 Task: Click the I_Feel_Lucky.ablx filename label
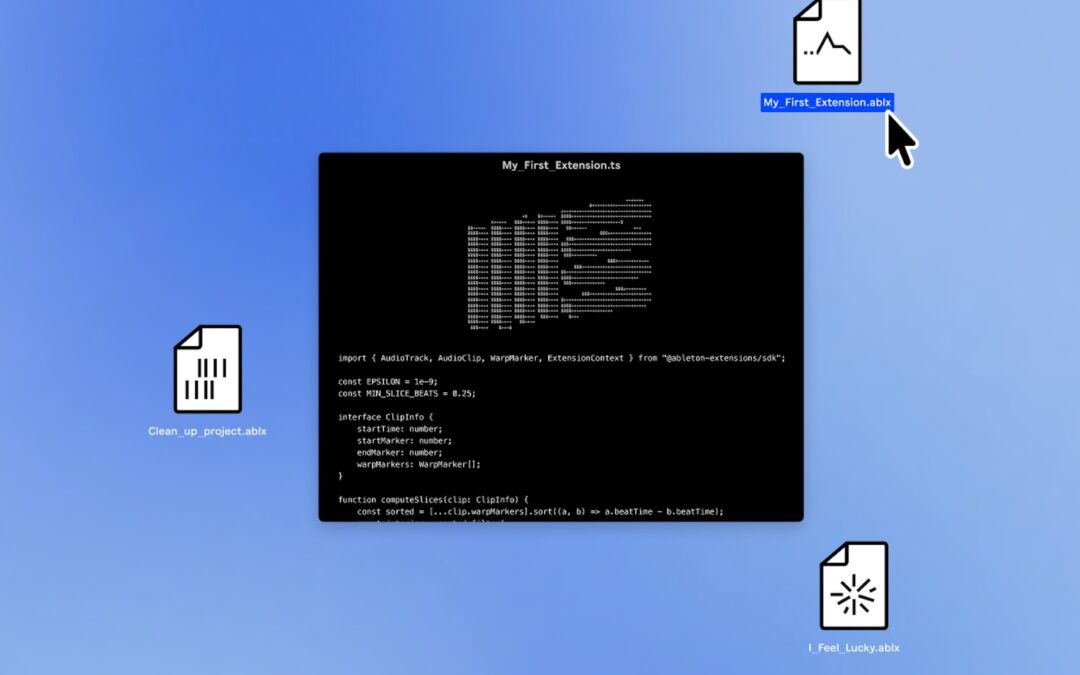tap(854, 647)
